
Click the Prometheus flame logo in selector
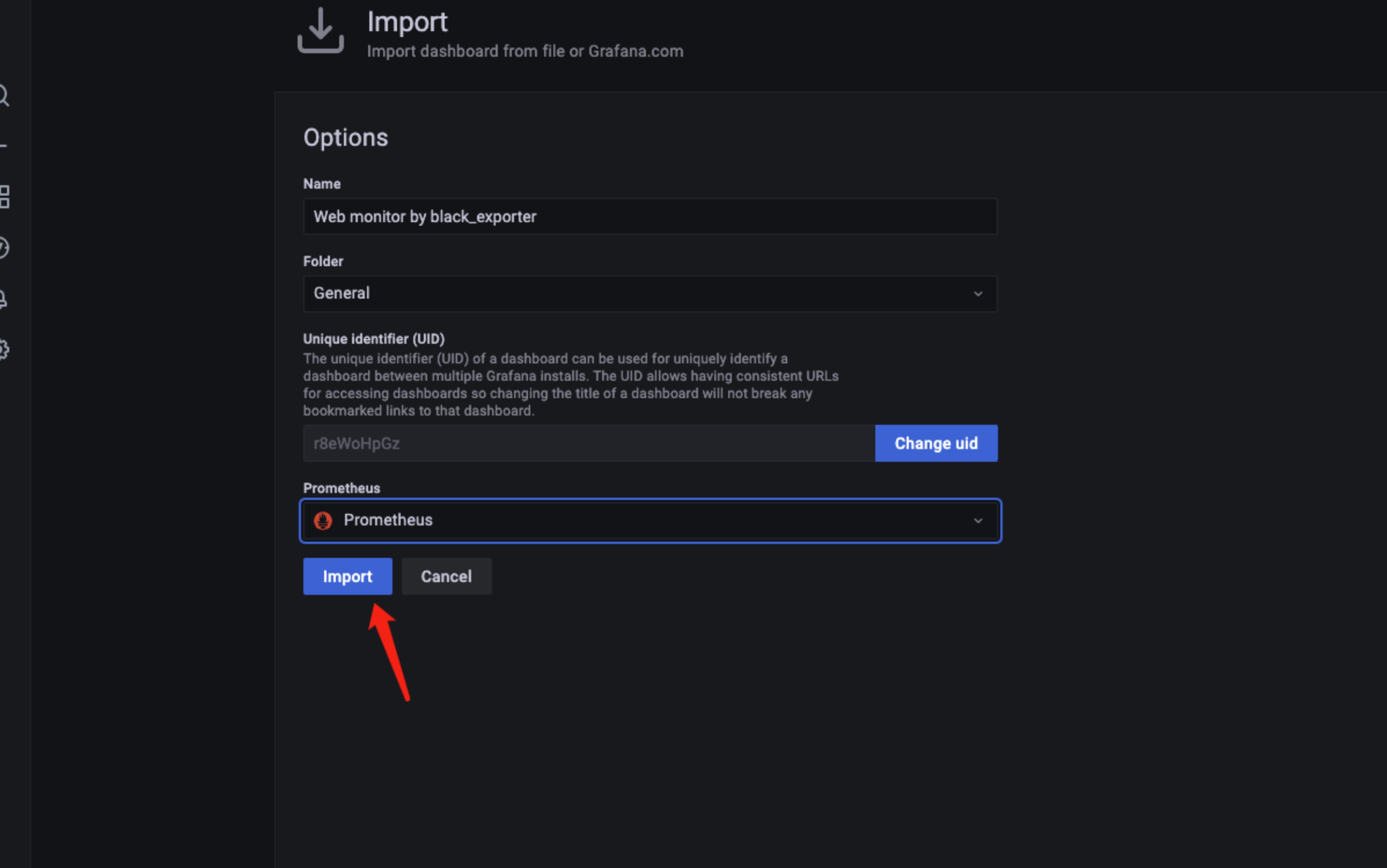click(x=323, y=521)
